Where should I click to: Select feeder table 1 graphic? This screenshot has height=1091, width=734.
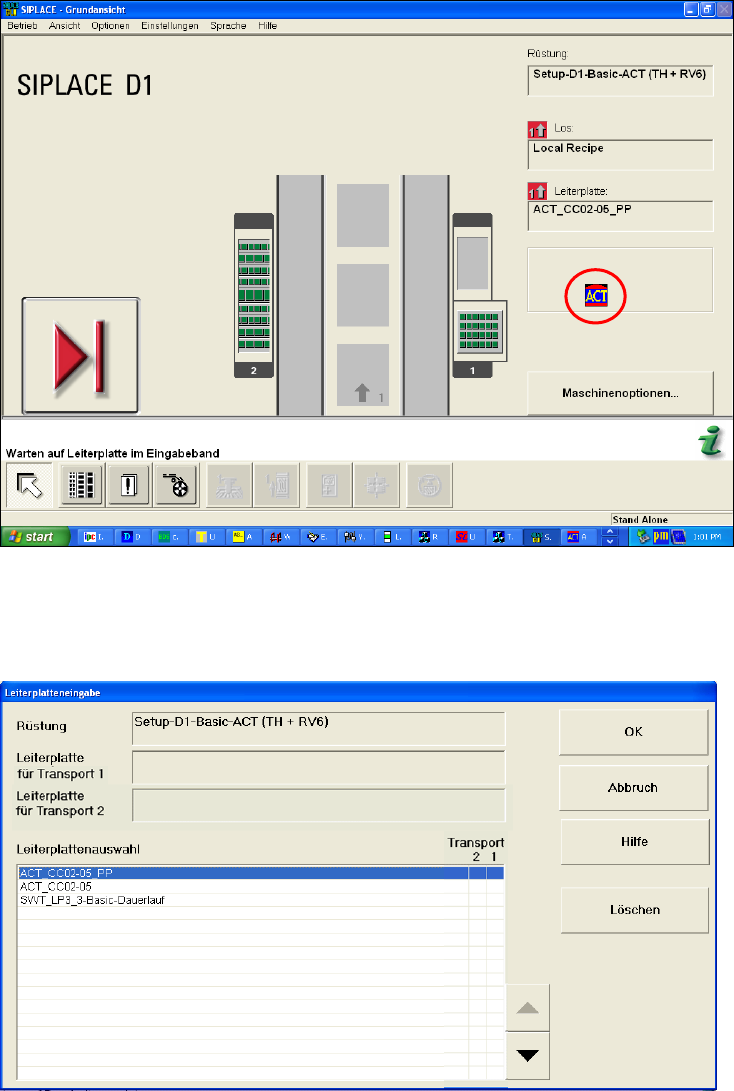click(x=479, y=296)
